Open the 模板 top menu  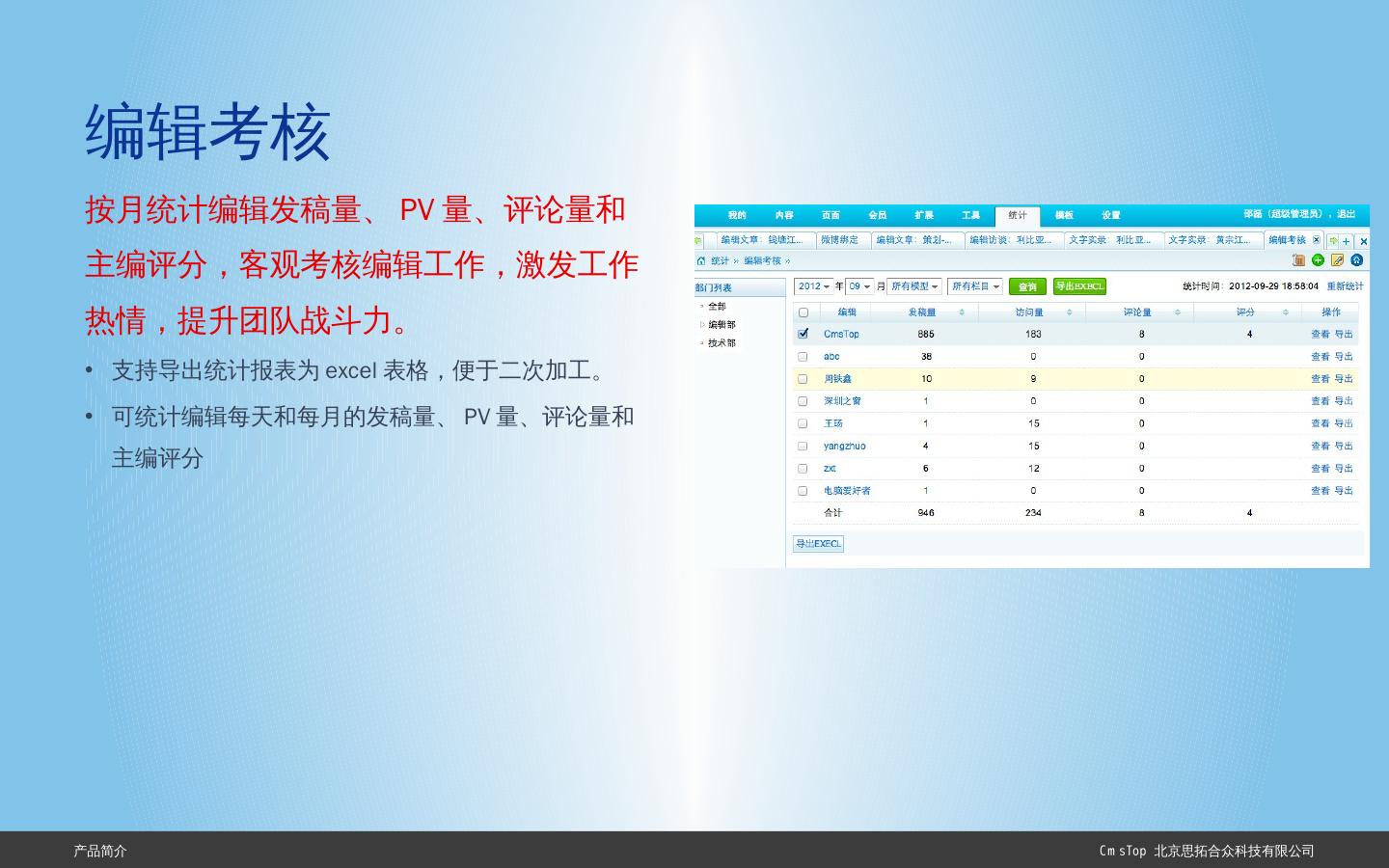[x=1064, y=215]
